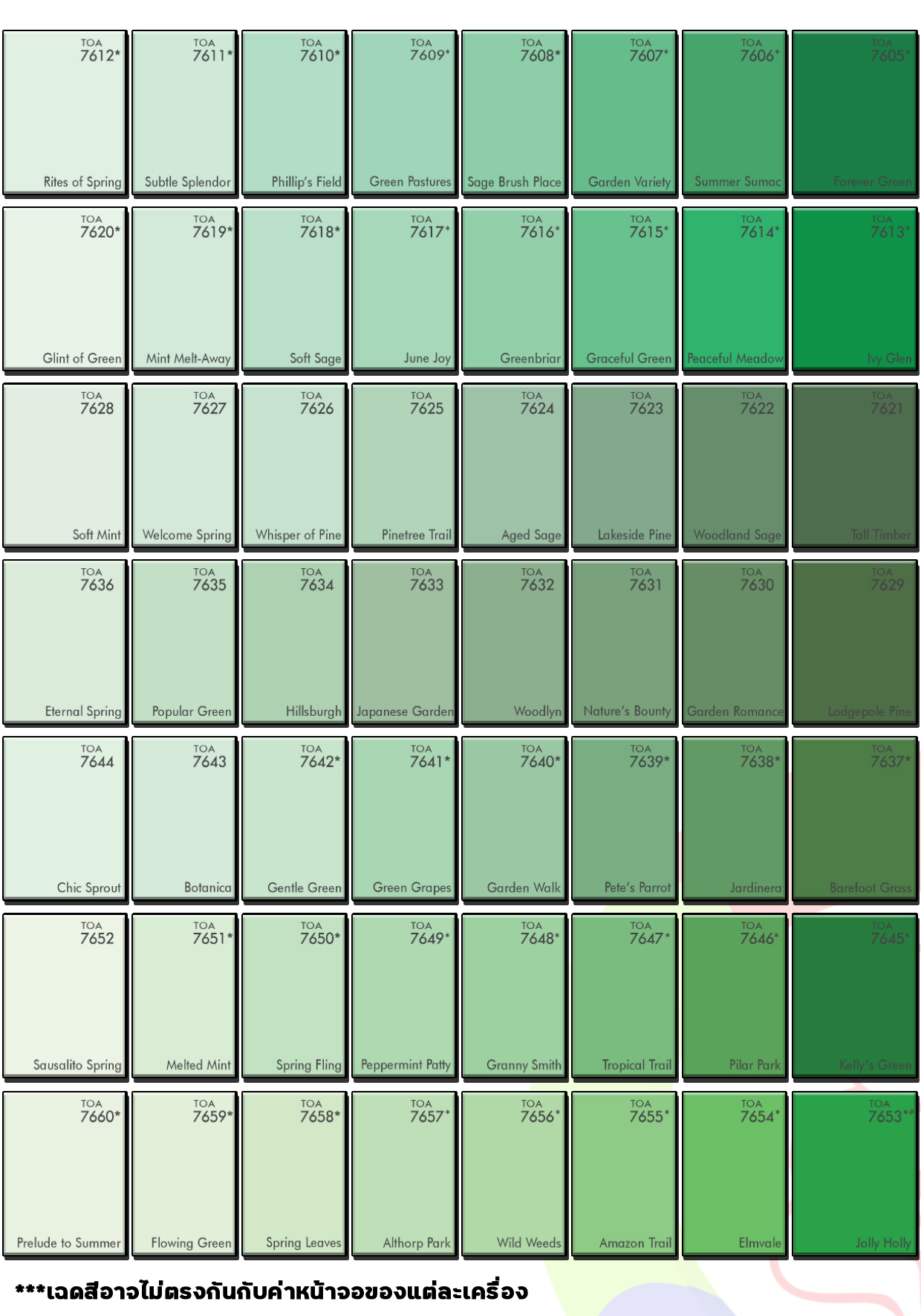Pick the Whisper of Pine 7626 swatch
The height and width of the screenshot is (1316, 921).
click(x=294, y=466)
